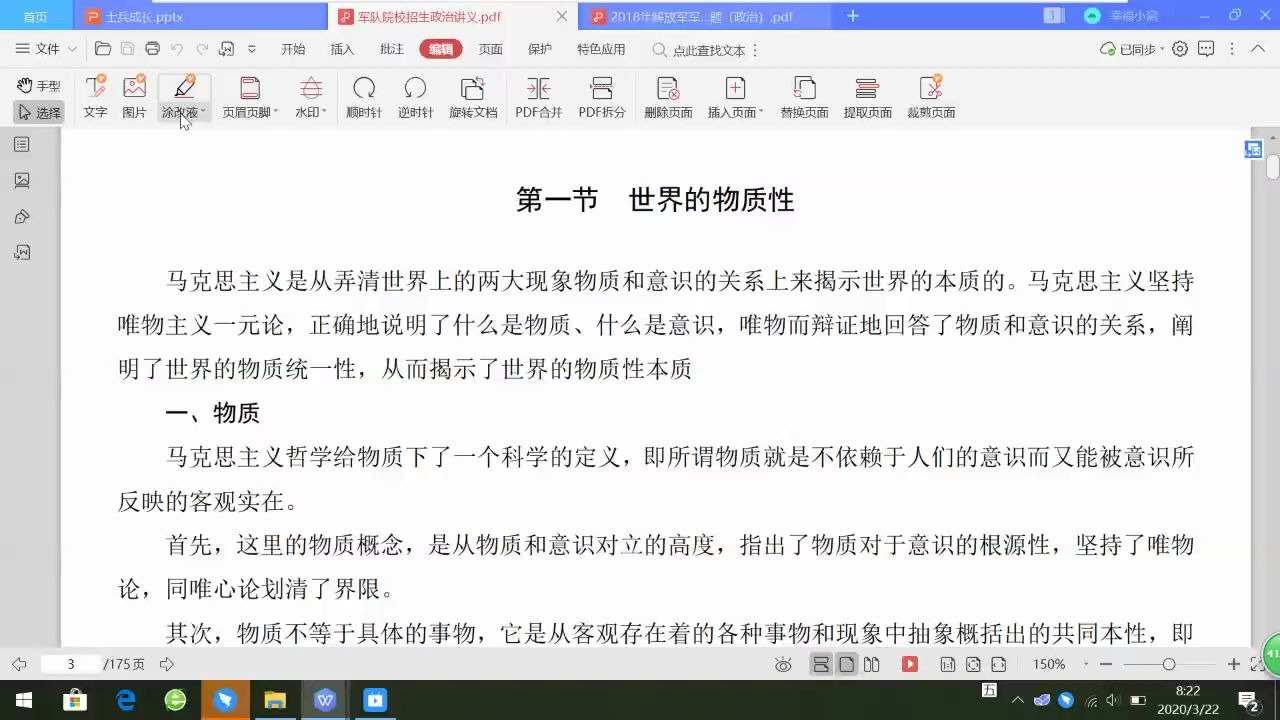Open the 页眉页脚 header footer tool
1280x720 pixels.
point(250,97)
